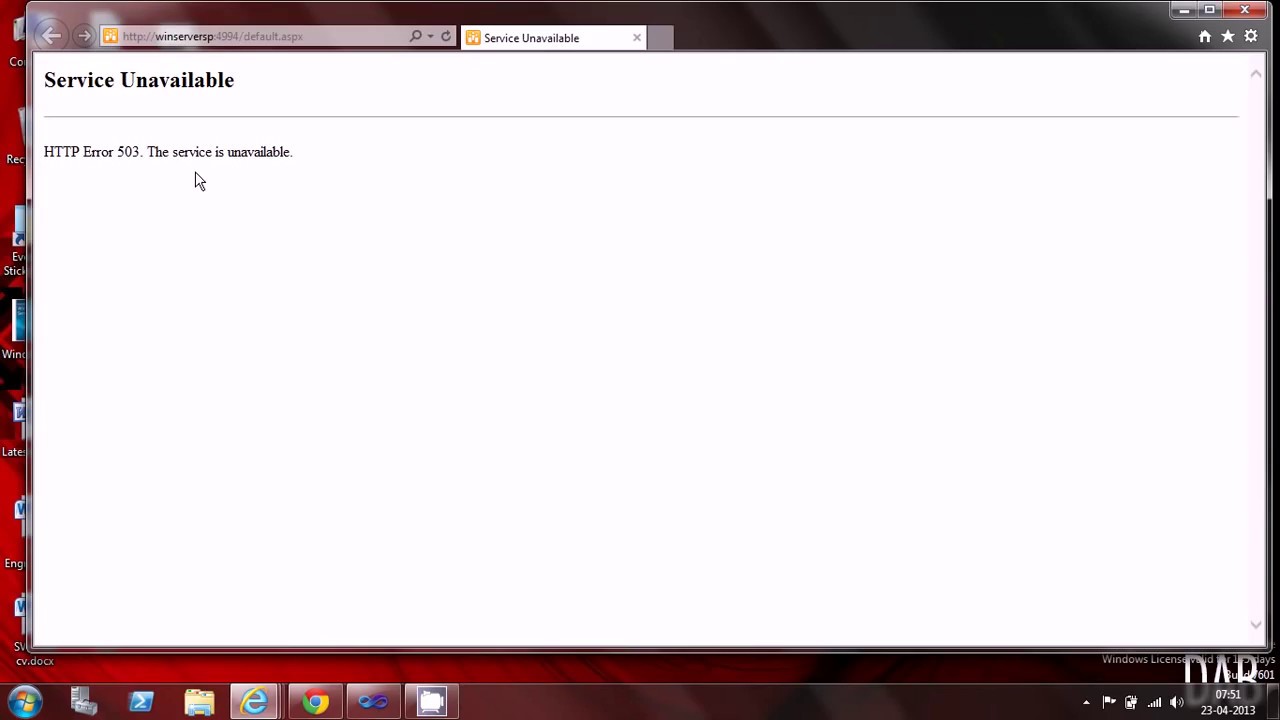Open Favorites star icon
Screen dimensions: 1280x720
pyautogui.click(x=1228, y=36)
